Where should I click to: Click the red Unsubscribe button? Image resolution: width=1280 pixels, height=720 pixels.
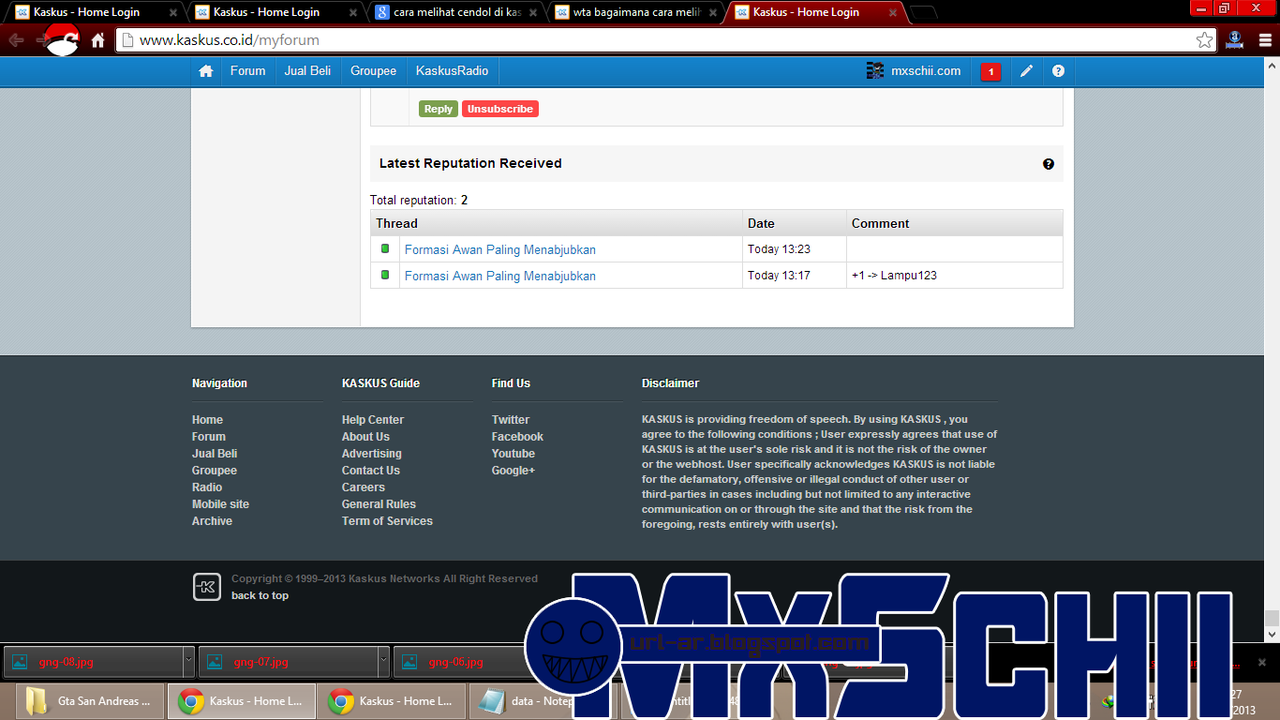point(500,109)
